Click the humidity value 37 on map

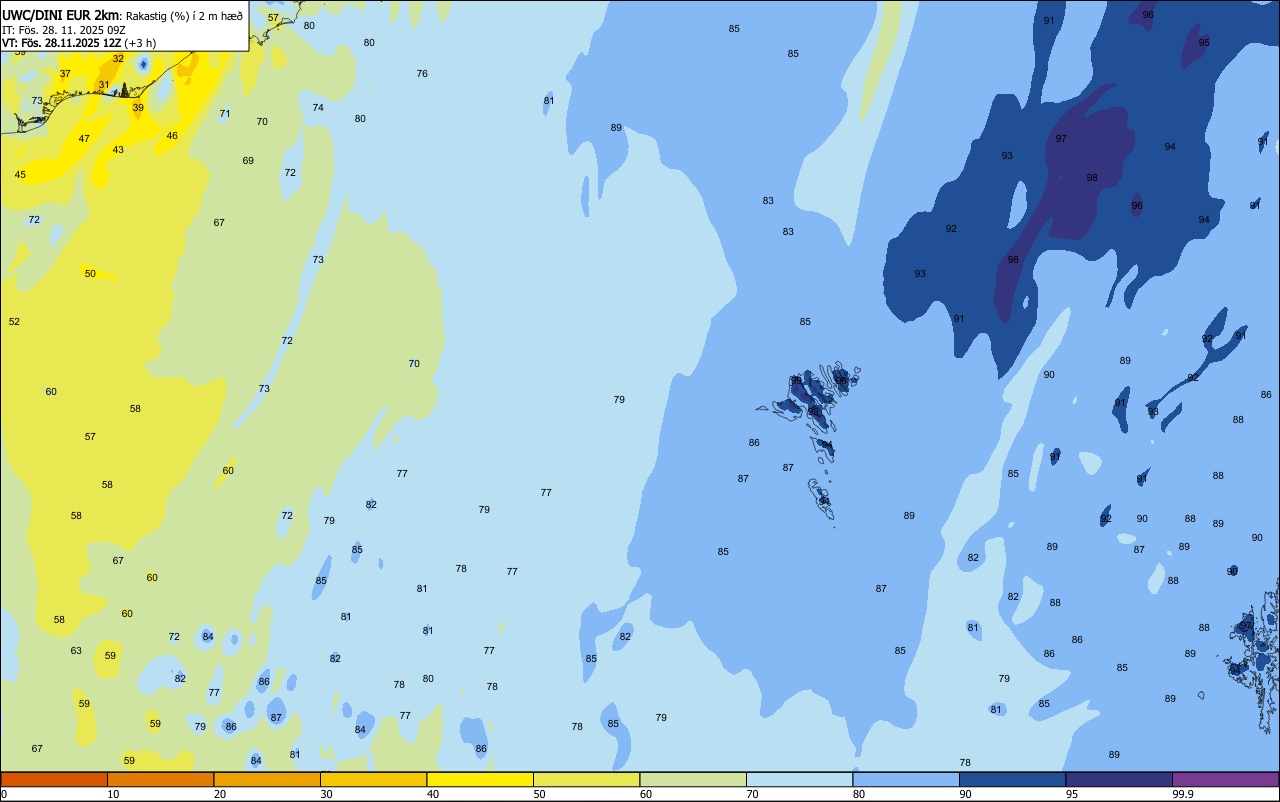[x=65, y=74]
